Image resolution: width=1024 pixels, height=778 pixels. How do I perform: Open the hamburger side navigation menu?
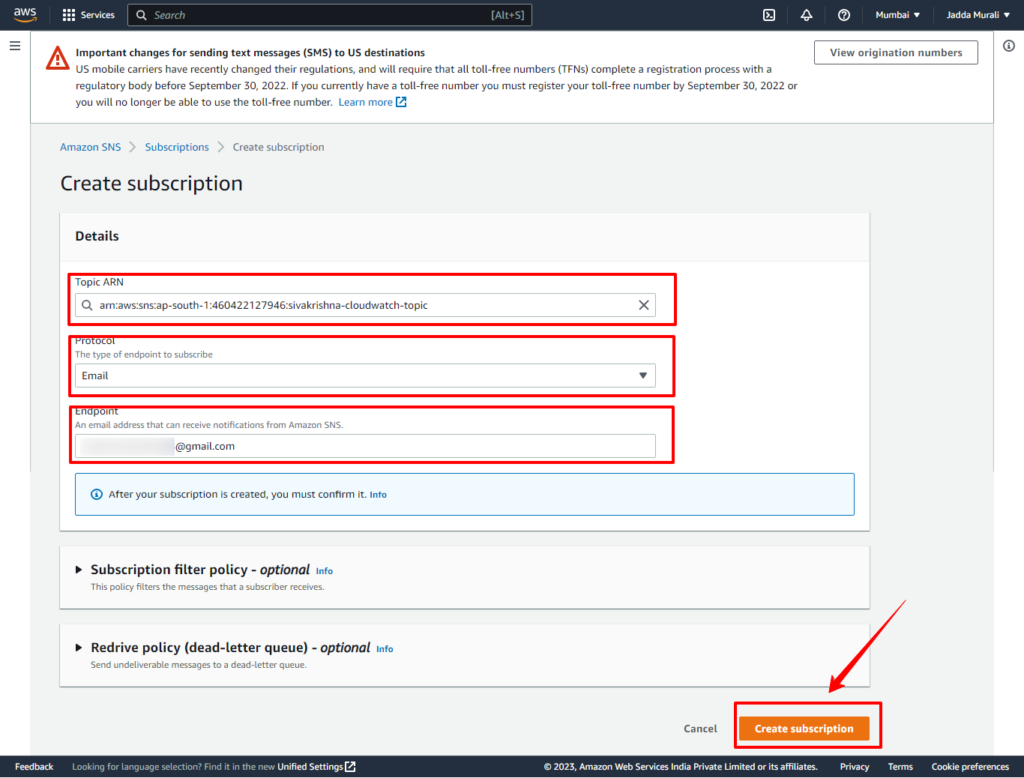14,46
